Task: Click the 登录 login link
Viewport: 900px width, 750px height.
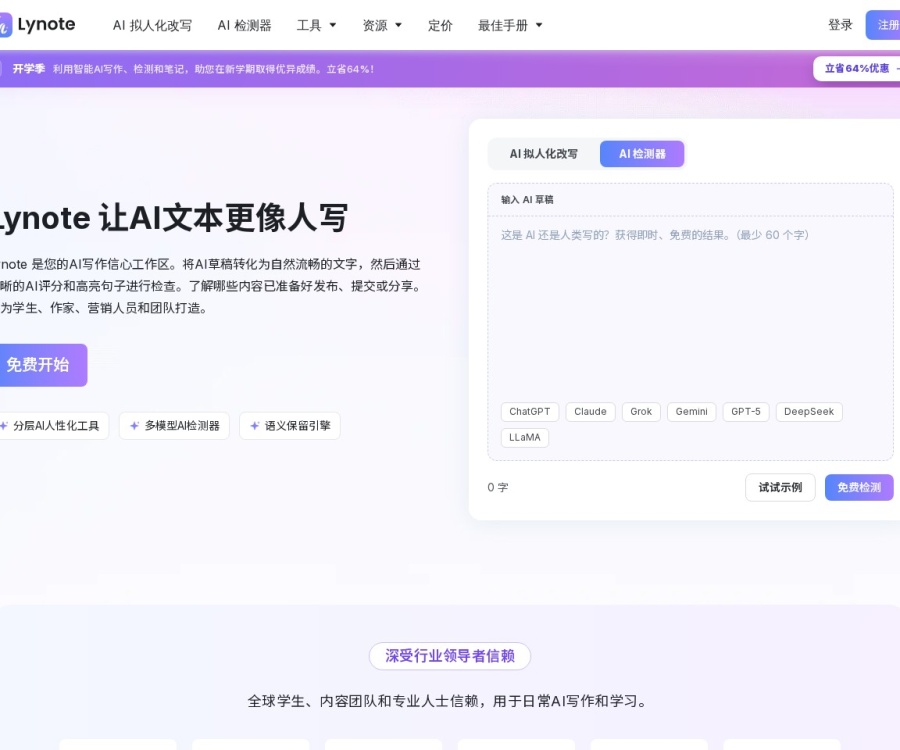Action: [840, 25]
